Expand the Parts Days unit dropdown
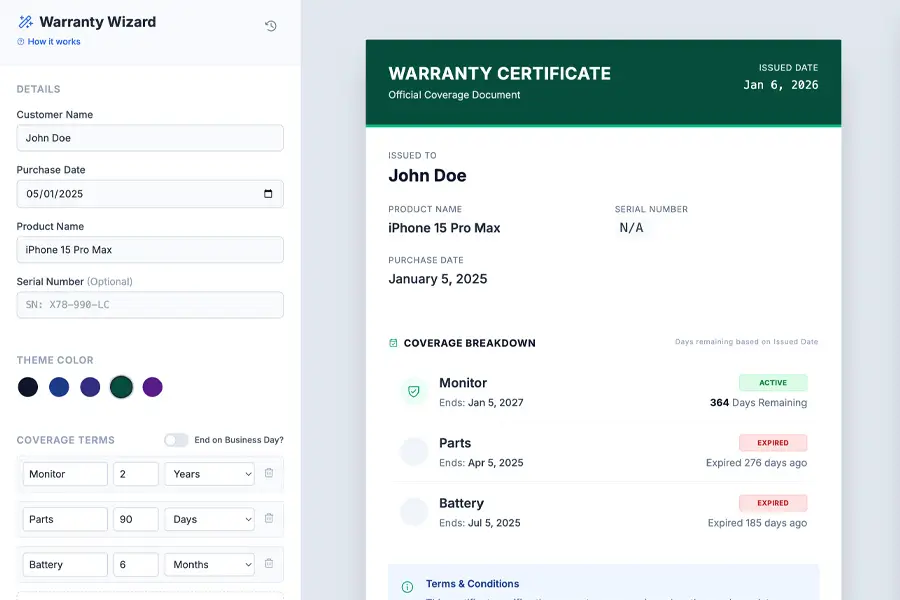 coord(209,519)
